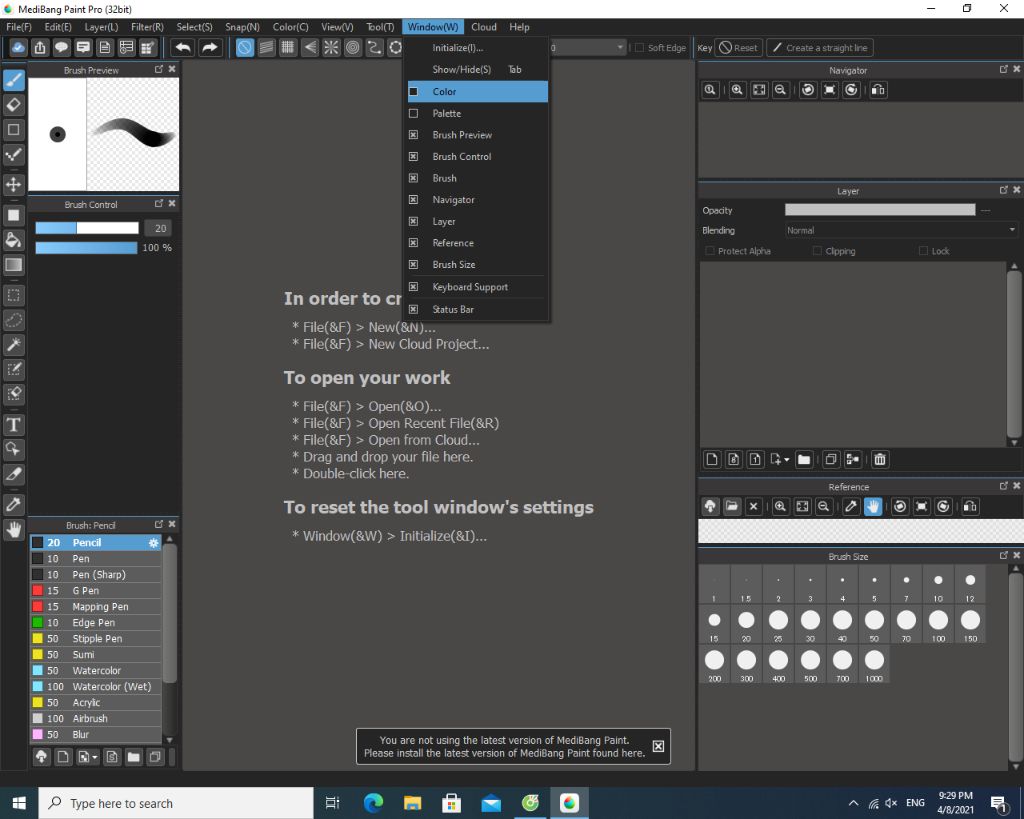The image size is (1024, 819).
Task: Select the Gradient tool
Action: click(x=14, y=265)
